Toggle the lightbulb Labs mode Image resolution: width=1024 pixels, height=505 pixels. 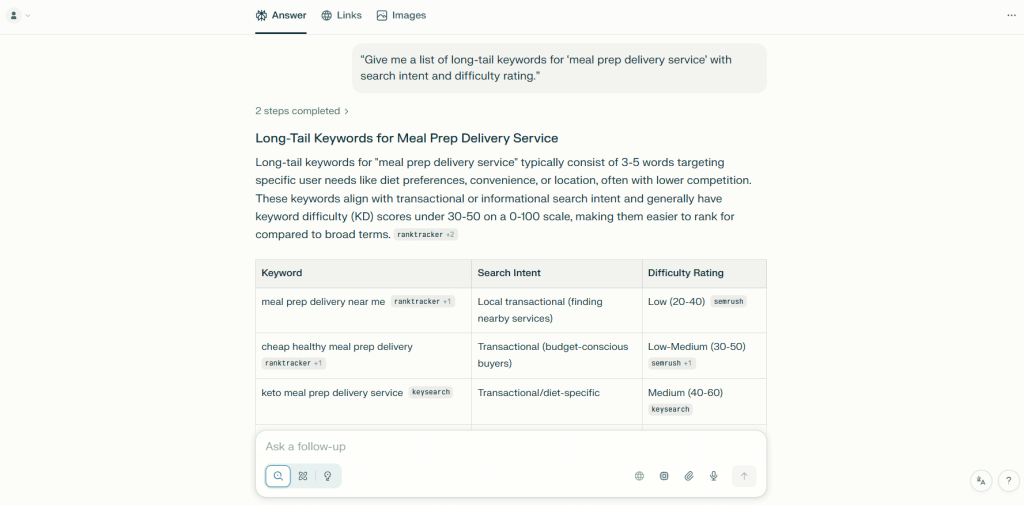point(327,476)
